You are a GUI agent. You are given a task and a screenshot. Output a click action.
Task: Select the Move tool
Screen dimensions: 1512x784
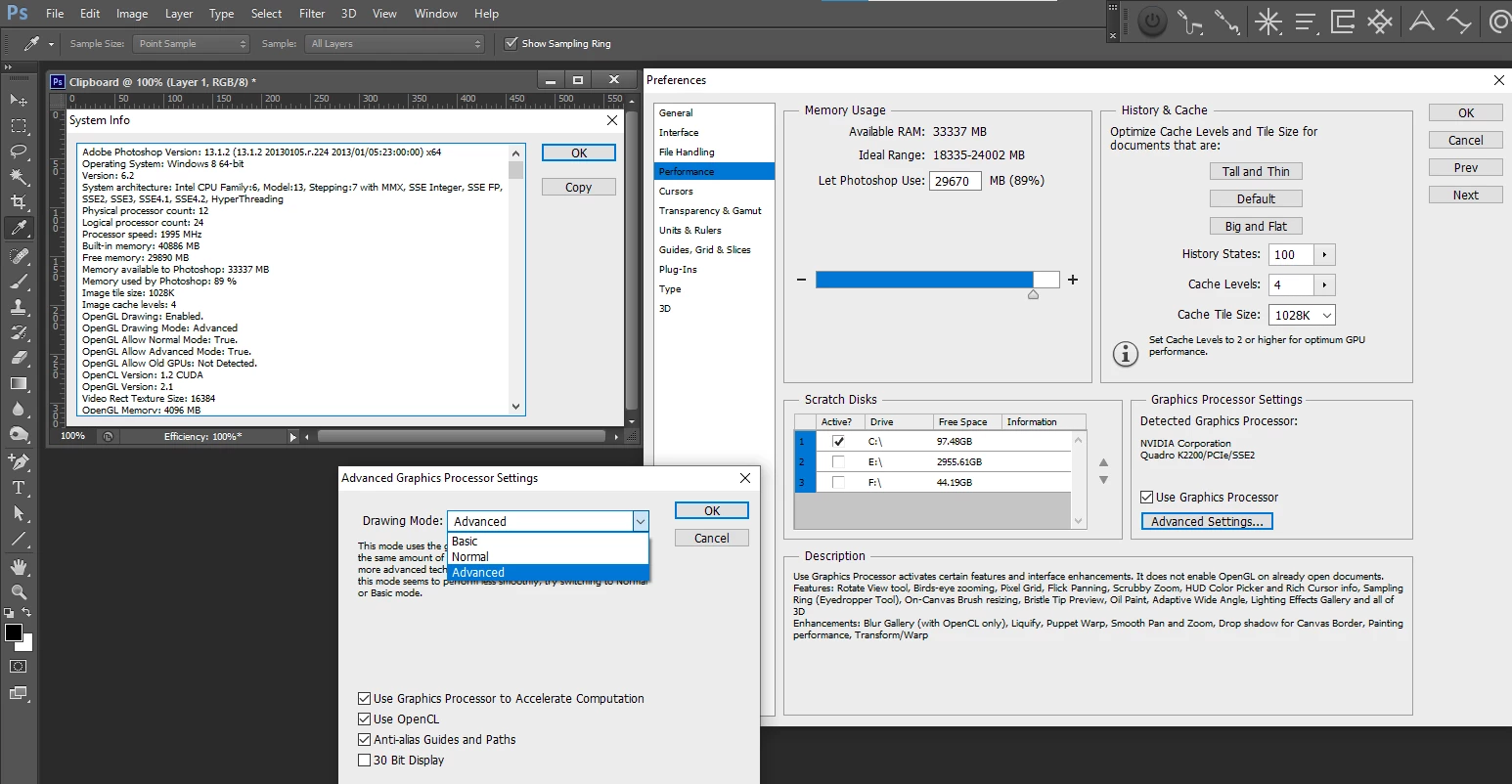pos(19,100)
